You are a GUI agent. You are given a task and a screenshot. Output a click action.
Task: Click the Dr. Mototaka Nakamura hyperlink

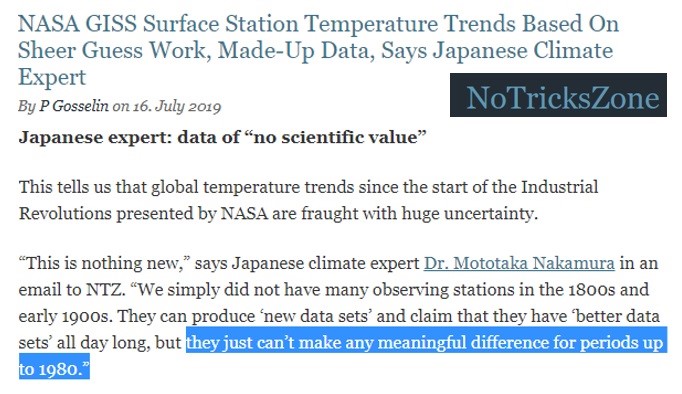click(519, 263)
